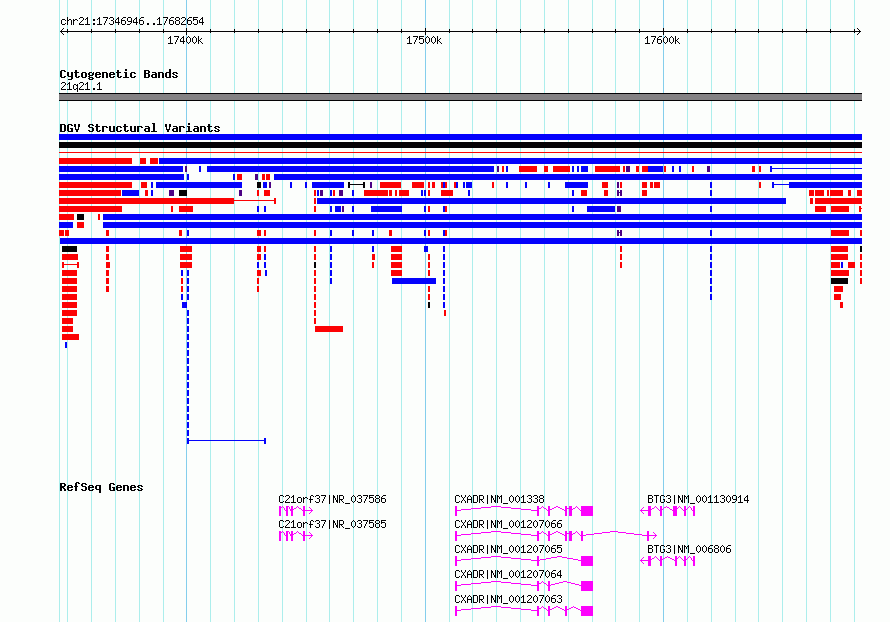Image resolution: width=890 pixels, height=622 pixels.
Task: Select the 21q21.1 band label
Action: click(81, 86)
